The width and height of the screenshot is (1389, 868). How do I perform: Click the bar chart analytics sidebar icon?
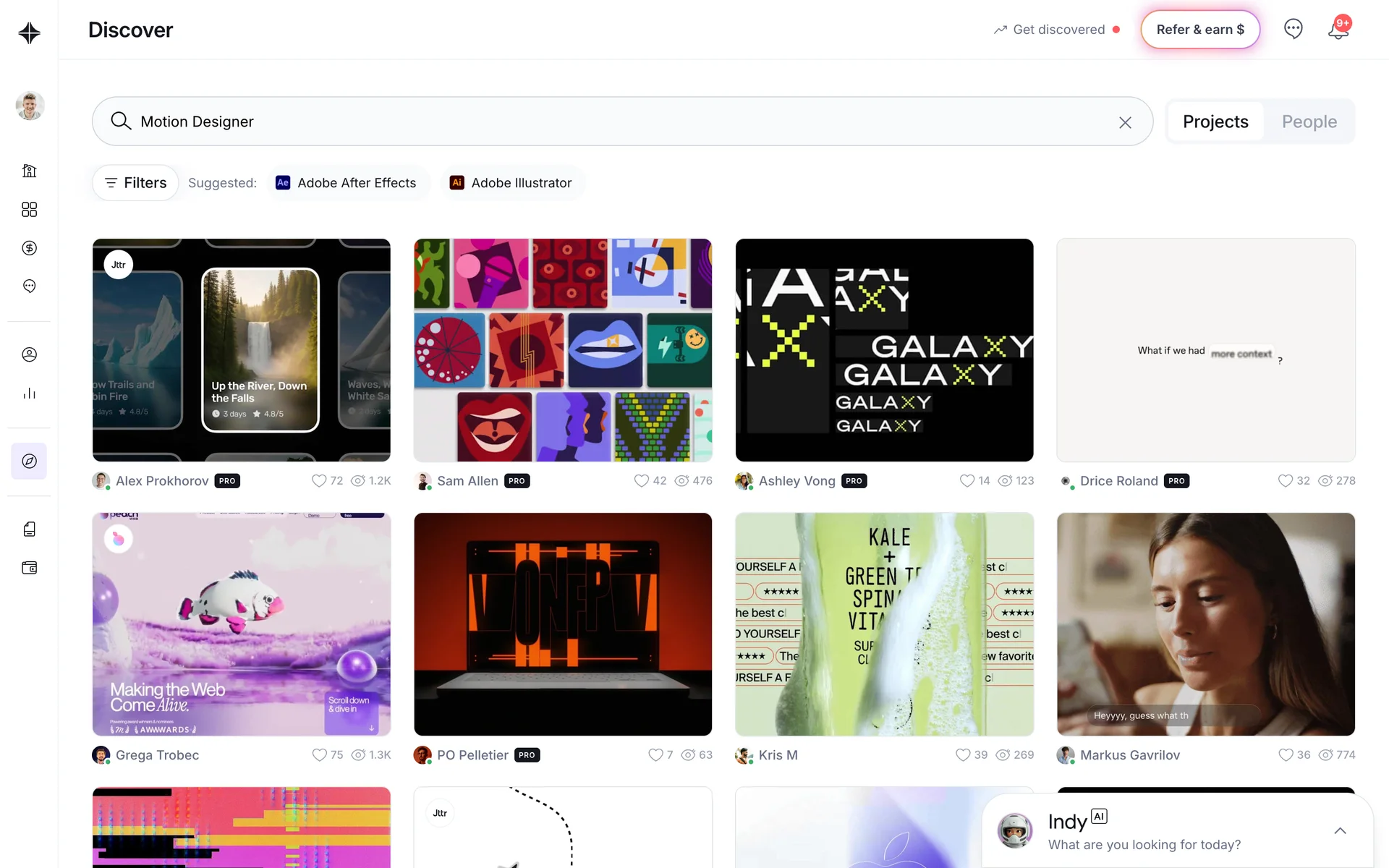[x=29, y=393]
